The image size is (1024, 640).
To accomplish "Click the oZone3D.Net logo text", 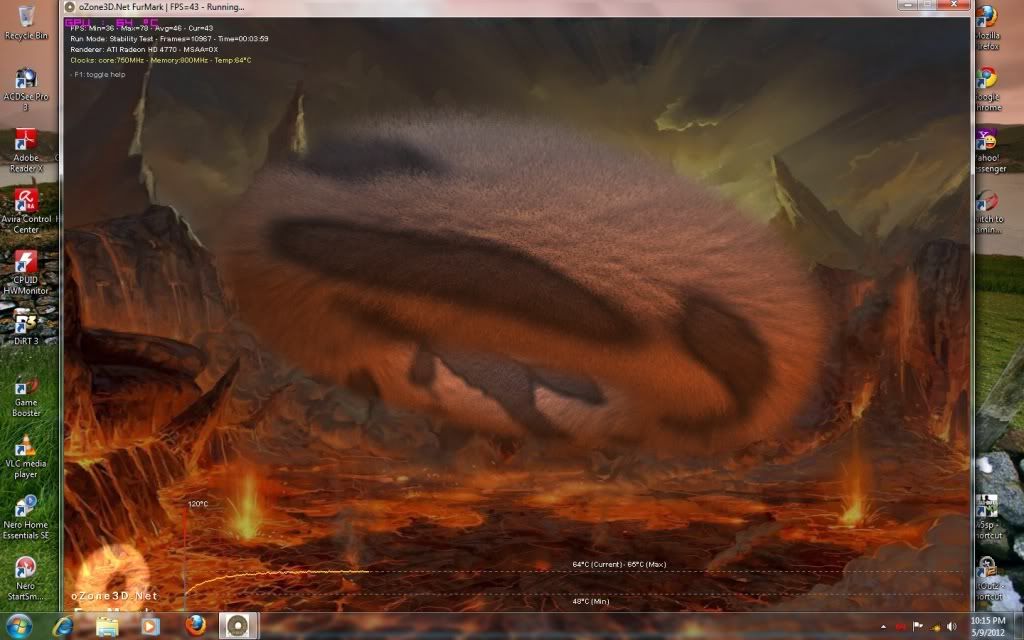I will (x=114, y=596).
